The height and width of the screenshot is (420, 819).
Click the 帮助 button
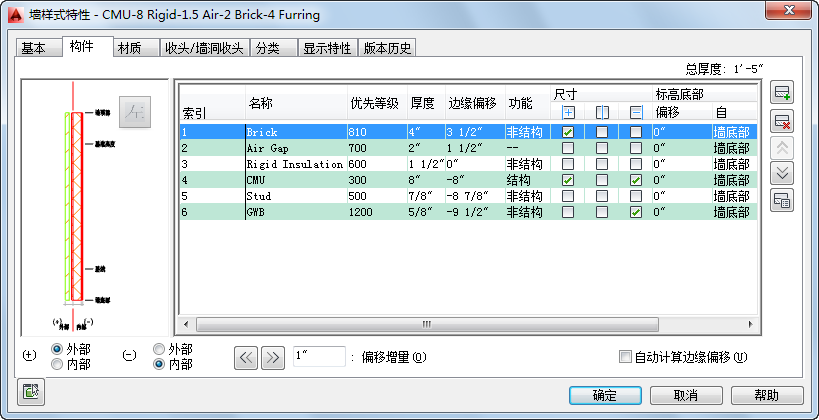[x=767, y=395]
